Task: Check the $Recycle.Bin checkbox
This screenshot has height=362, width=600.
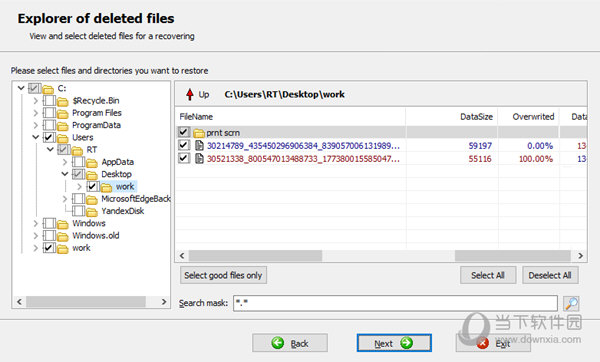Action: click(49, 101)
